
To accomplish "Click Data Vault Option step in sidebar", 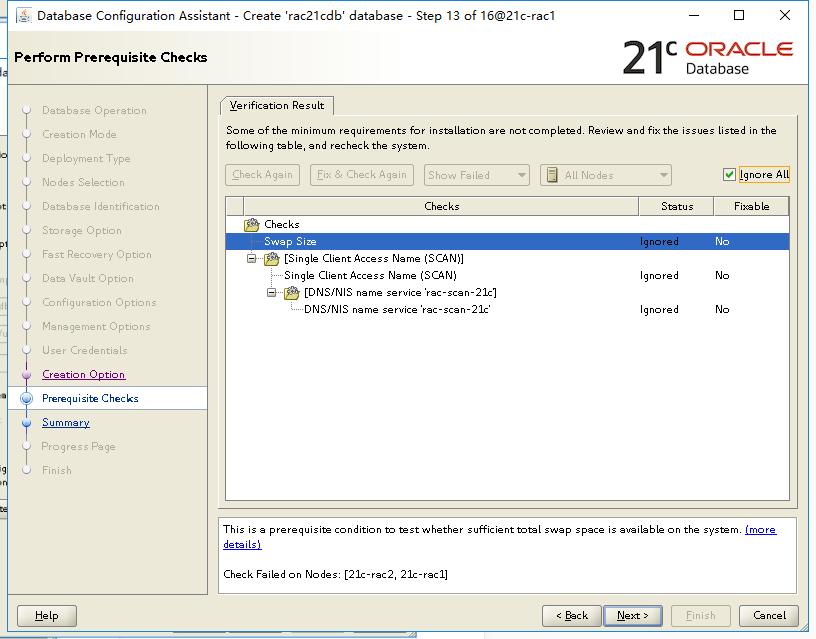I will coord(88,278).
